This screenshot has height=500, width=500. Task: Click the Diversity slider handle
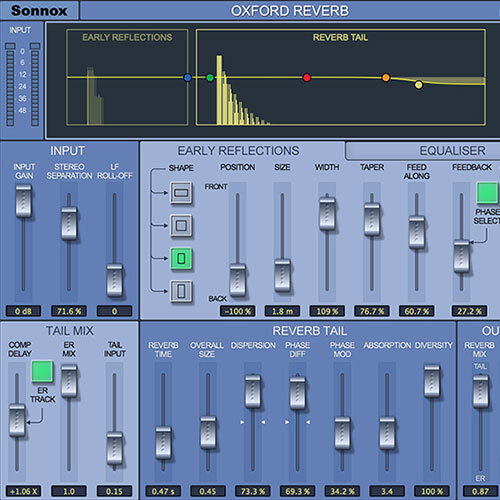pyautogui.click(x=432, y=381)
